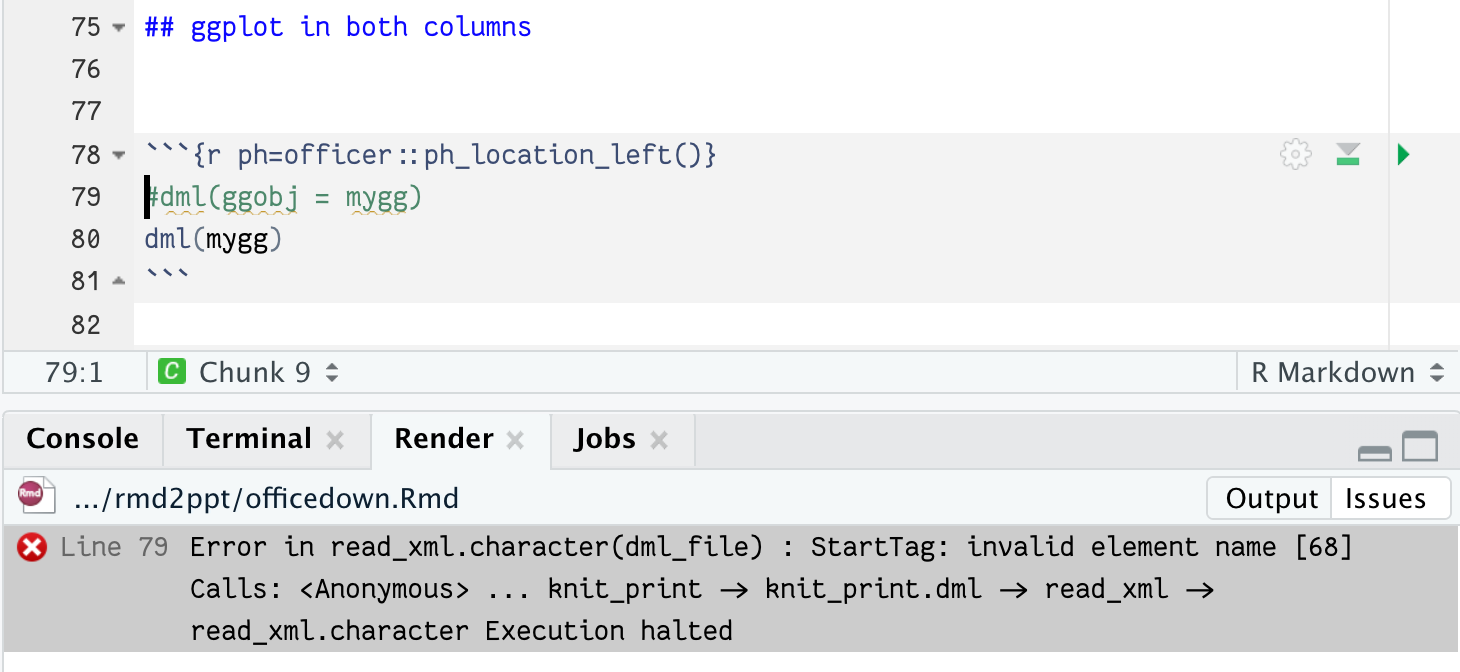The width and height of the screenshot is (1460, 672).
Task: Close the Render tab
Action: pos(516,440)
